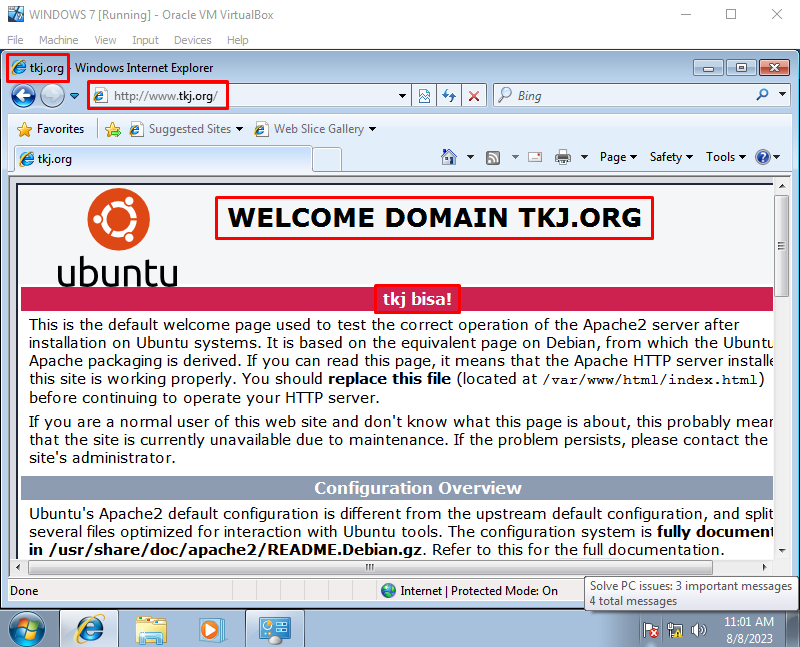The height and width of the screenshot is (647, 800).
Task: Open Web Slice Gallery link
Action: tap(315, 129)
